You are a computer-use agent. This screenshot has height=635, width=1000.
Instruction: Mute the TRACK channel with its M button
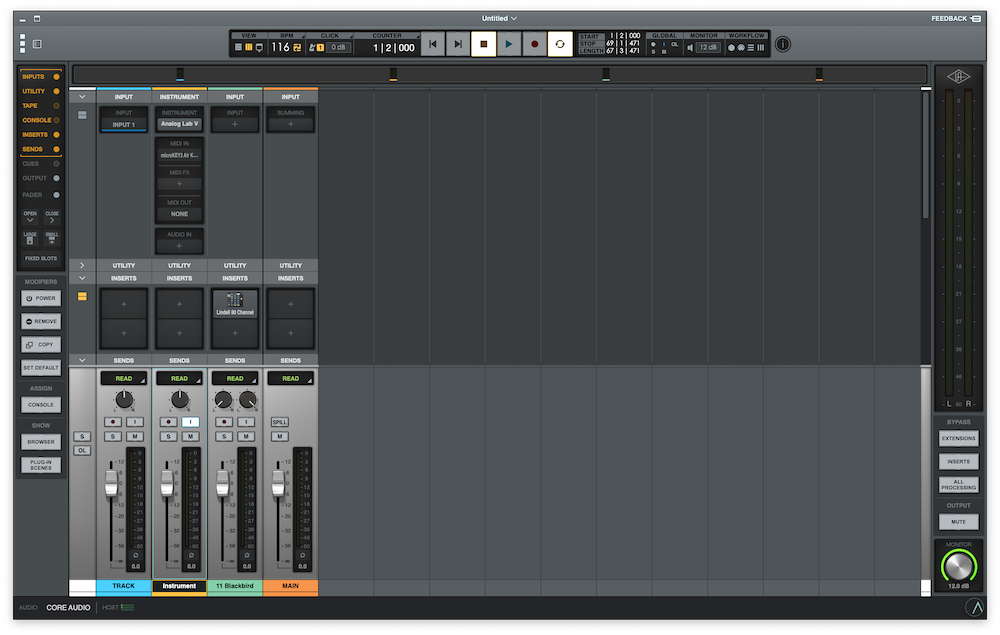tap(134, 436)
